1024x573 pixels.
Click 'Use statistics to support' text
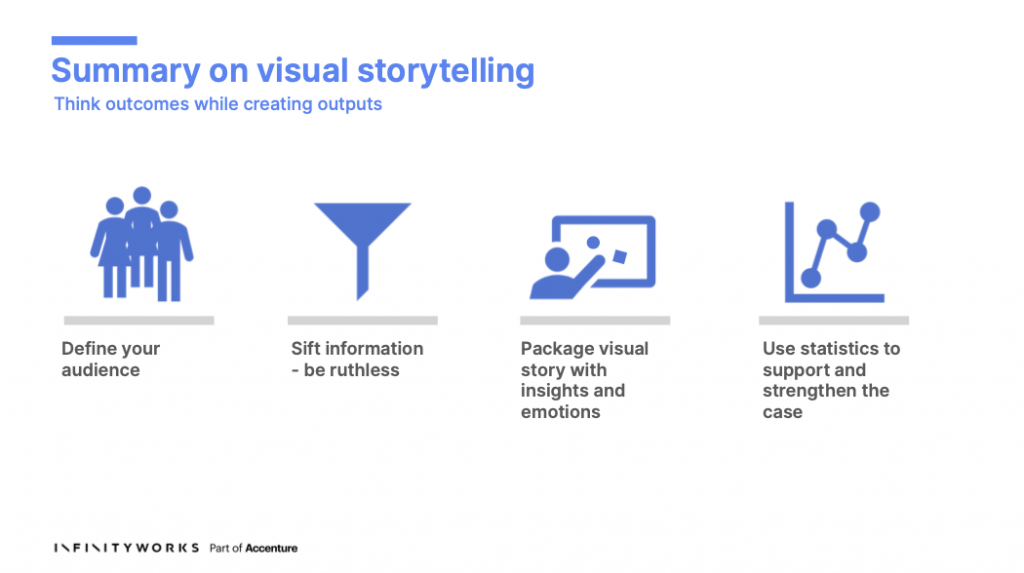click(x=831, y=380)
